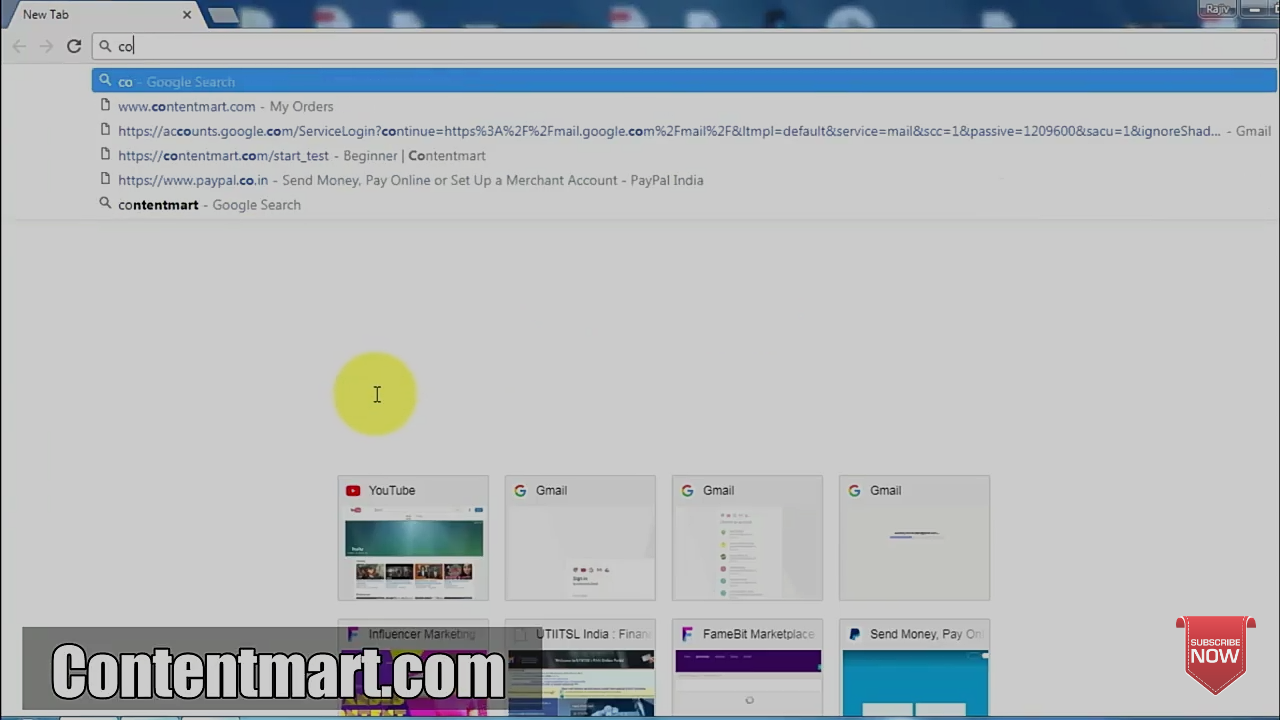The image size is (1280, 720).
Task: Select the 'co - Google Search' suggestion
Action: (684, 81)
